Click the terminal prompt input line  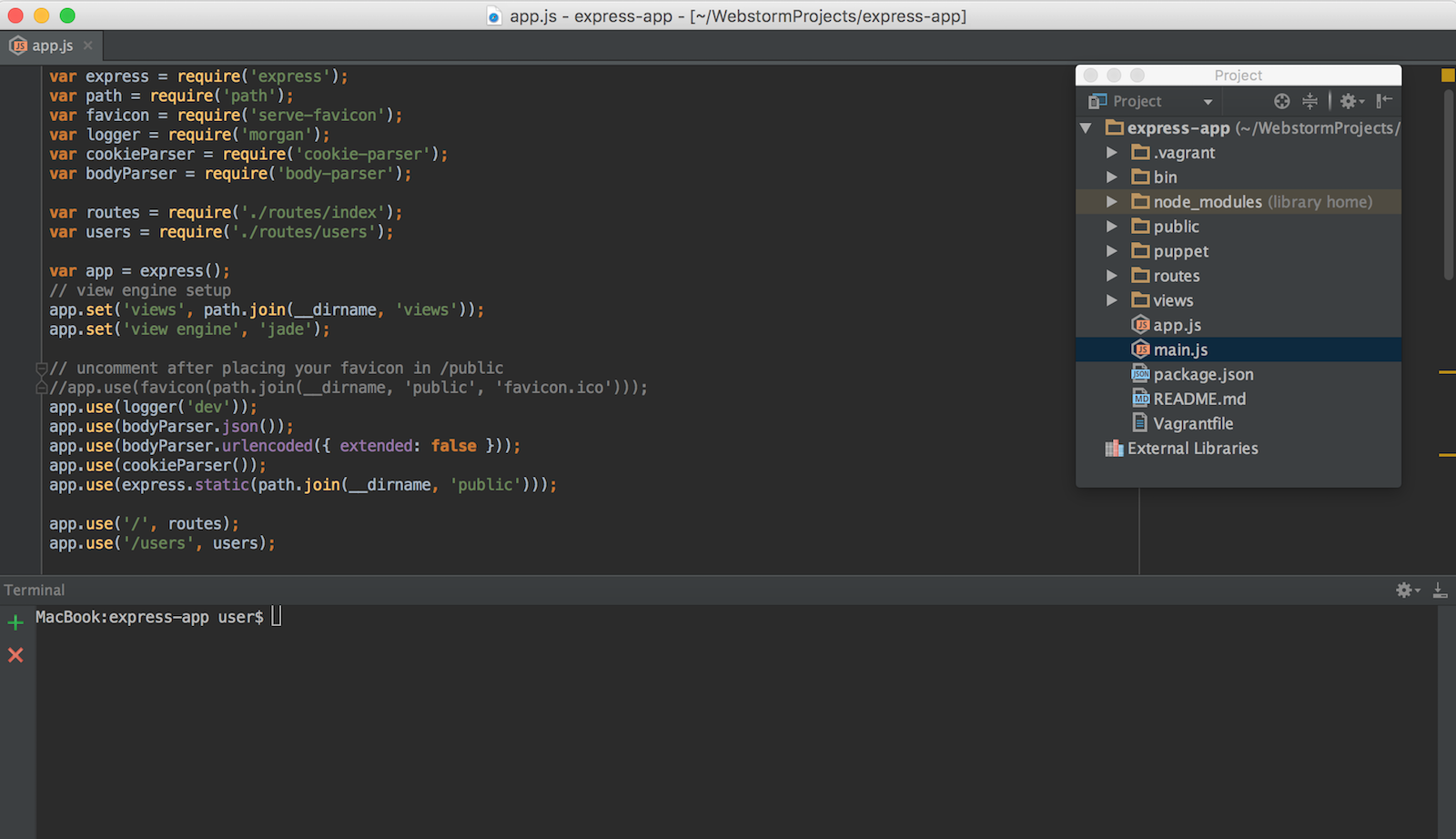coord(273,616)
